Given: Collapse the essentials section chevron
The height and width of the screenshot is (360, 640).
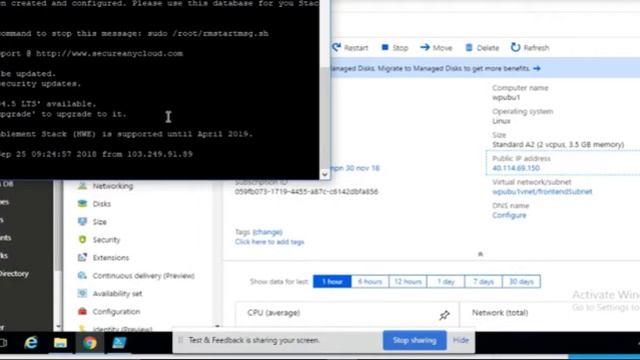Looking at the screenshot, I should pos(480,254).
